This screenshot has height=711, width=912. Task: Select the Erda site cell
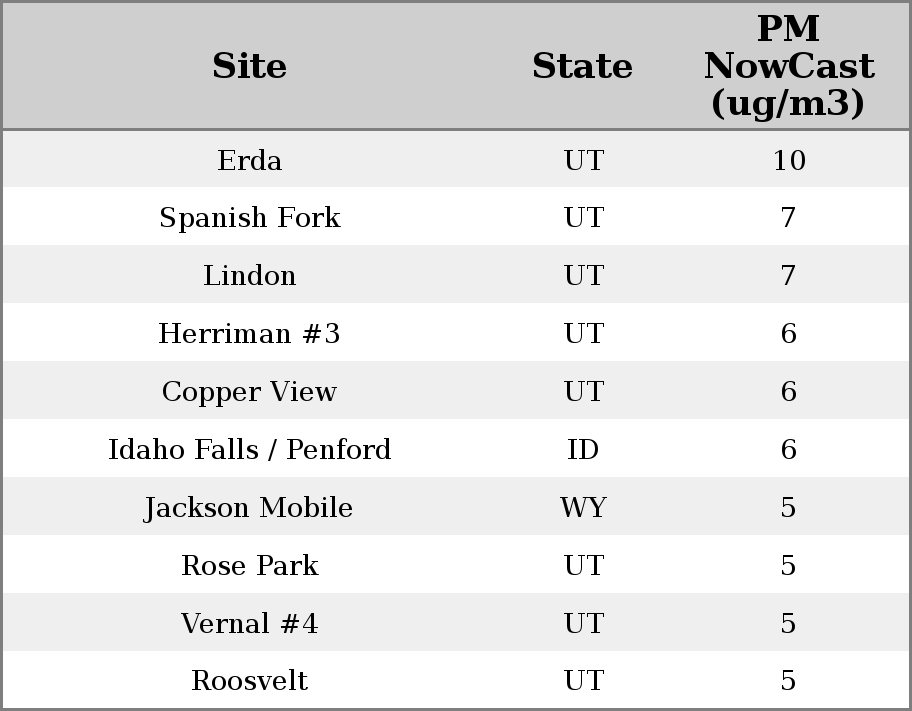point(249,160)
